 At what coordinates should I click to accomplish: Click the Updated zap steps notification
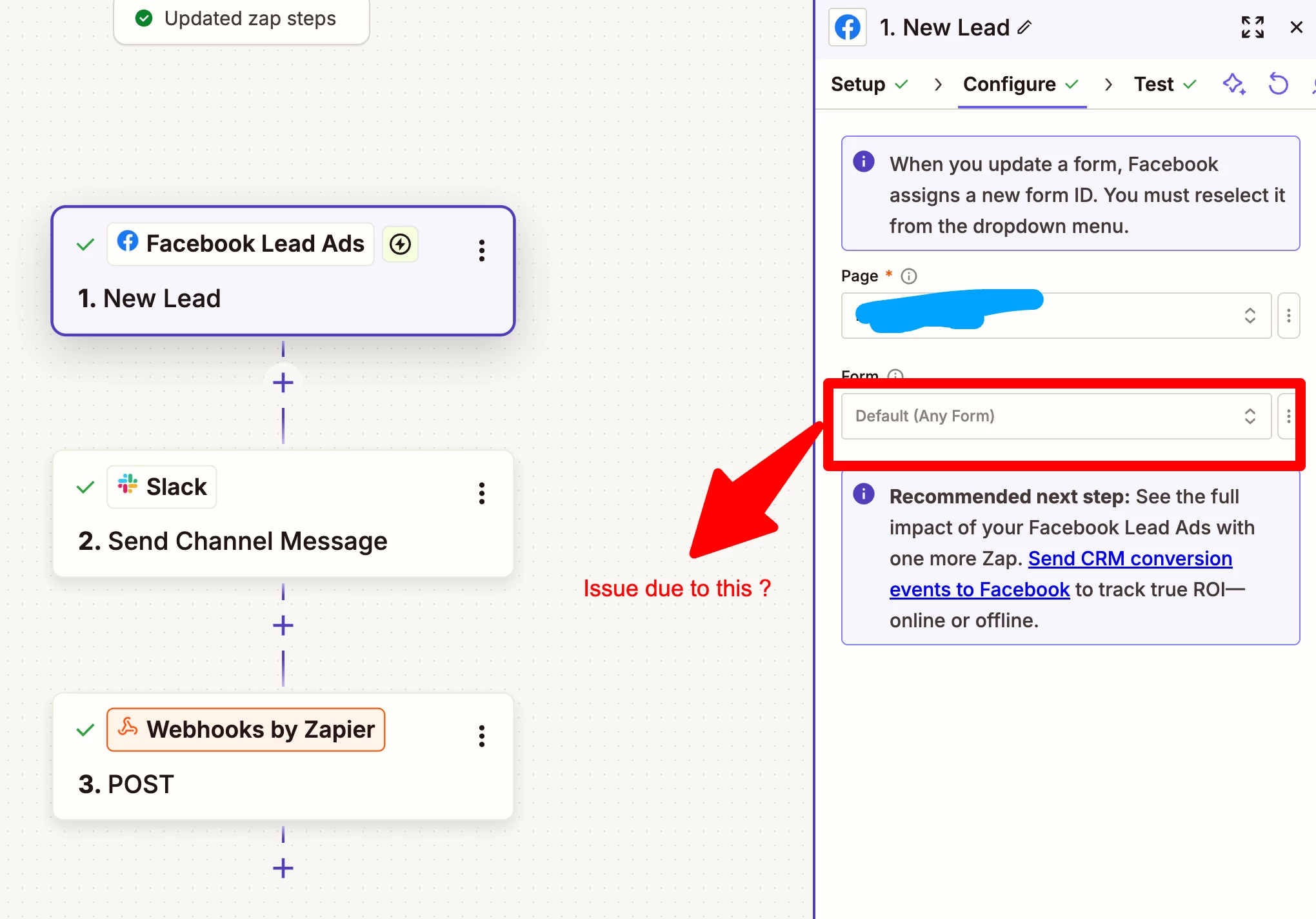point(241,19)
